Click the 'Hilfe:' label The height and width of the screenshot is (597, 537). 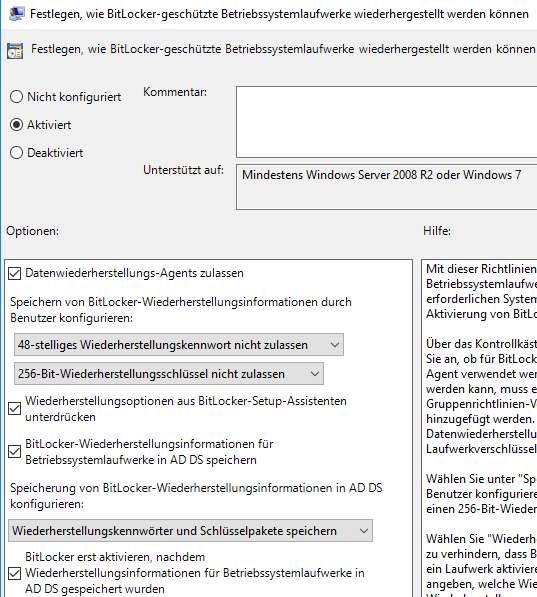pyautogui.click(x=437, y=231)
